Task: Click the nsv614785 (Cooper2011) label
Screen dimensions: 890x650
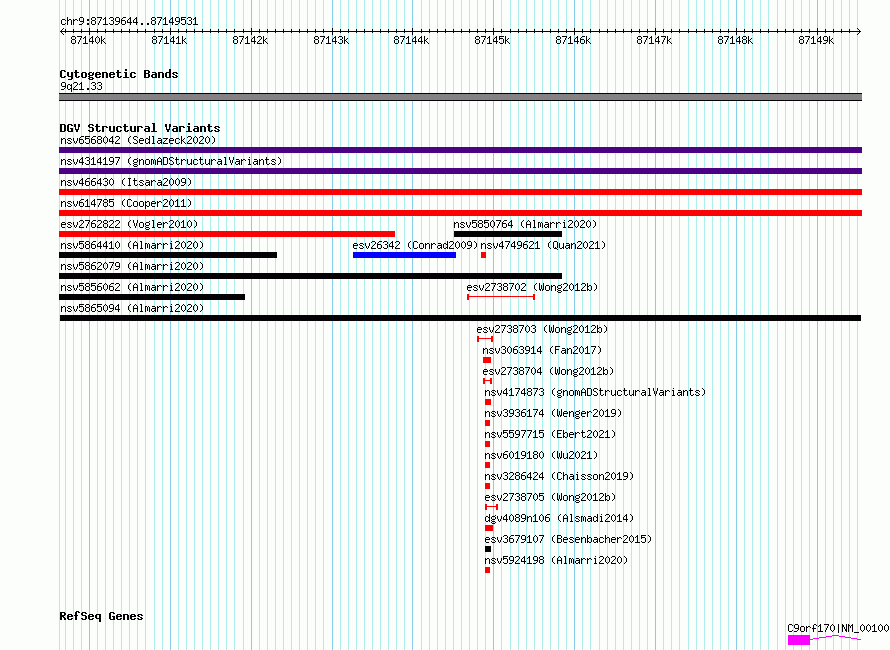Action: tap(126, 203)
